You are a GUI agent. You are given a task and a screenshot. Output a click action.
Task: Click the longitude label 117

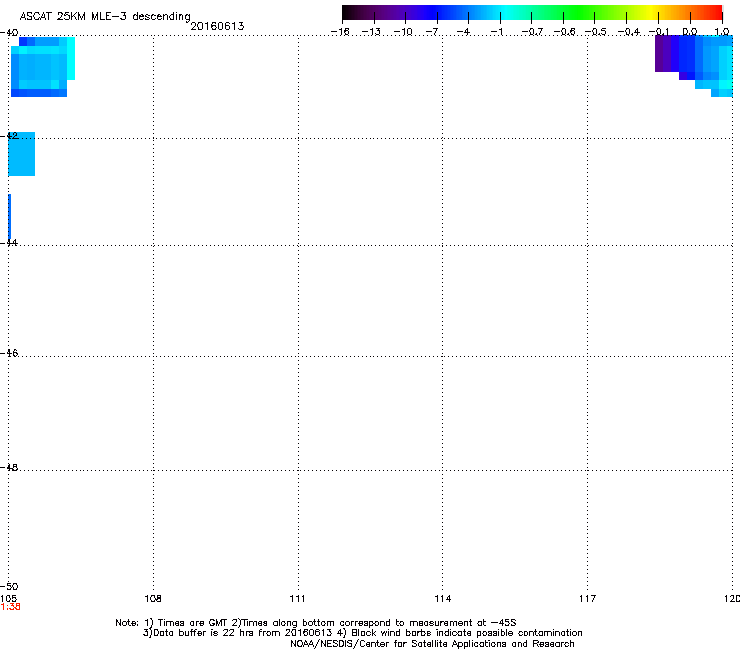(x=587, y=599)
